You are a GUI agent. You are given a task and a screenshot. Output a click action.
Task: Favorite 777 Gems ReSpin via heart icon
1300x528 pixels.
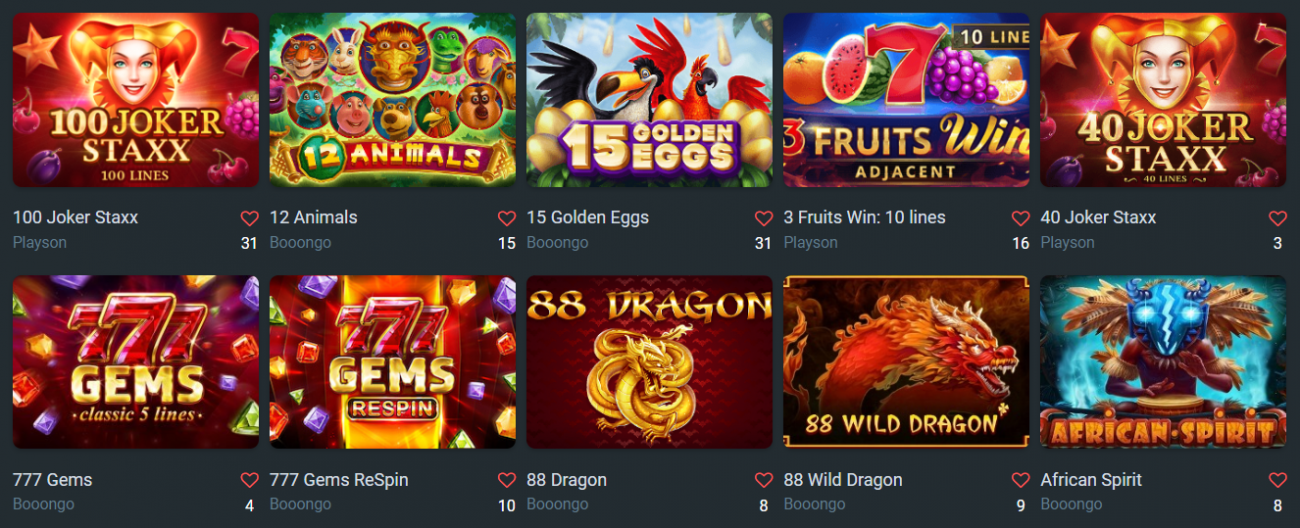pyautogui.click(x=506, y=480)
